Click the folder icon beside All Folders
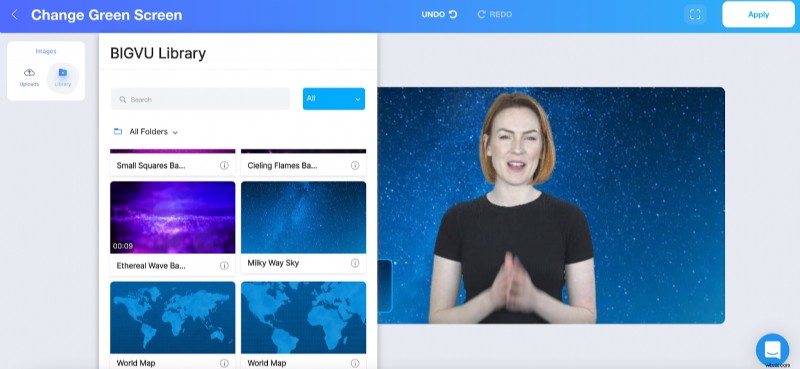 (x=118, y=132)
